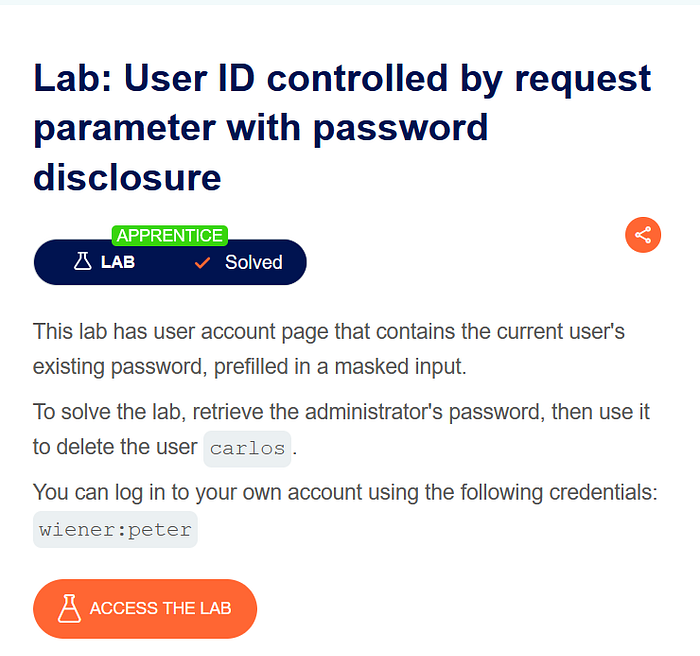Click the orange checkmark next to Solved
Viewport: 700px width, 656px height.
point(203,263)
